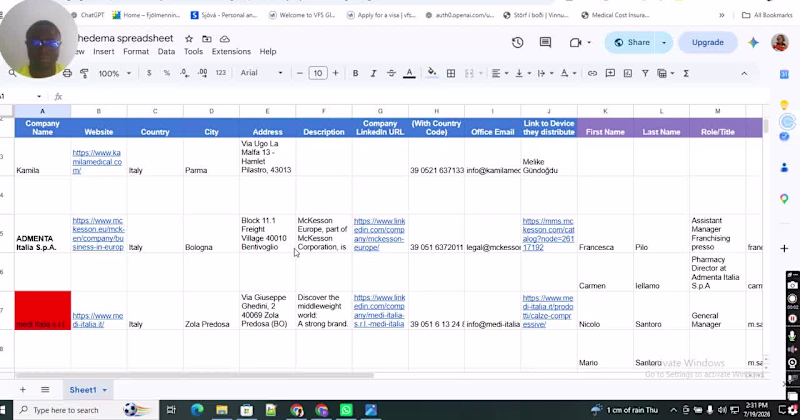Select the paint format roller tool
The height and width of the screenshot is (420, 800).
[85, 73]
